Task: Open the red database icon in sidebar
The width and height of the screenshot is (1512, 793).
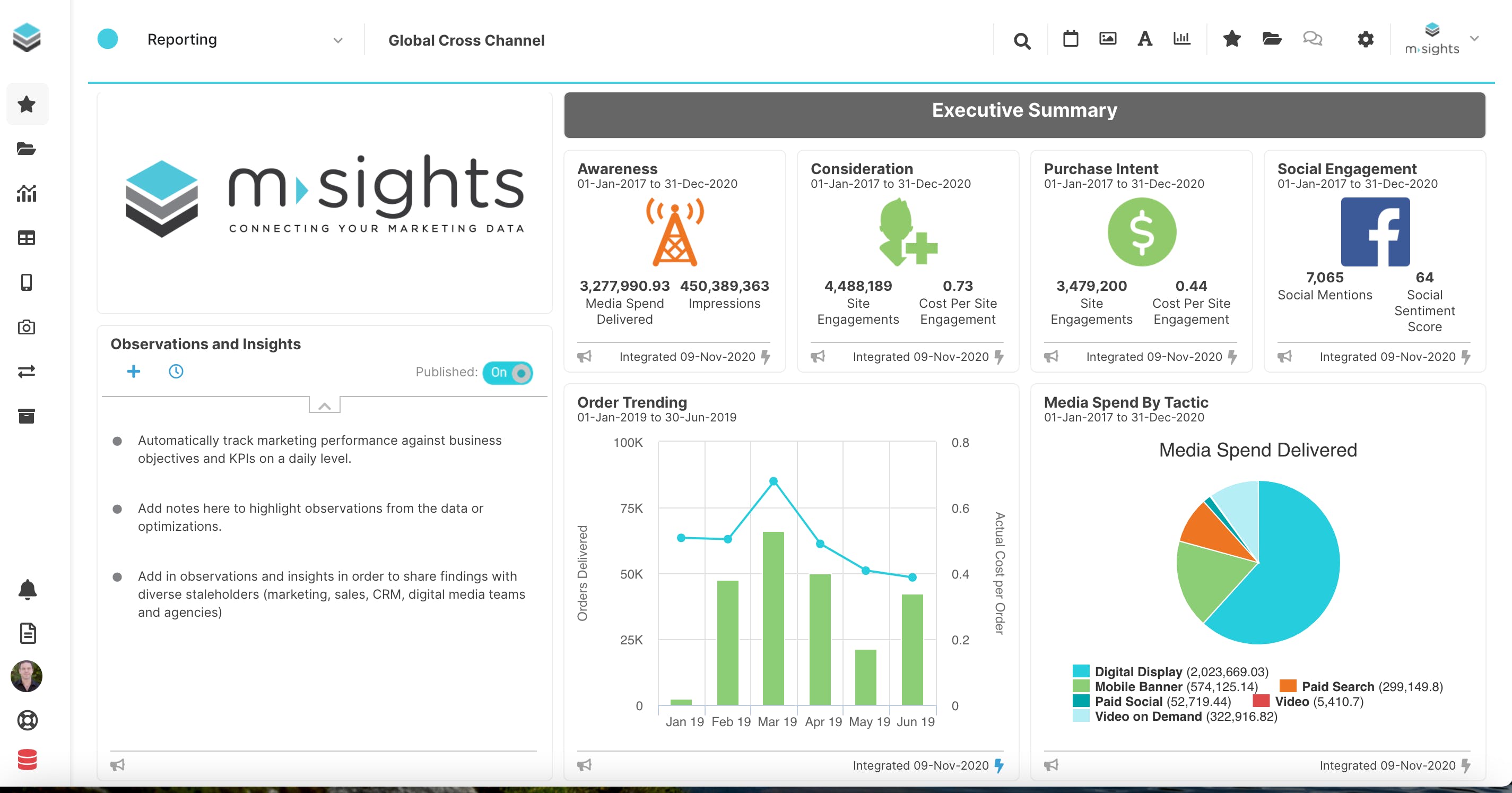Action: (x=27, y=760)
